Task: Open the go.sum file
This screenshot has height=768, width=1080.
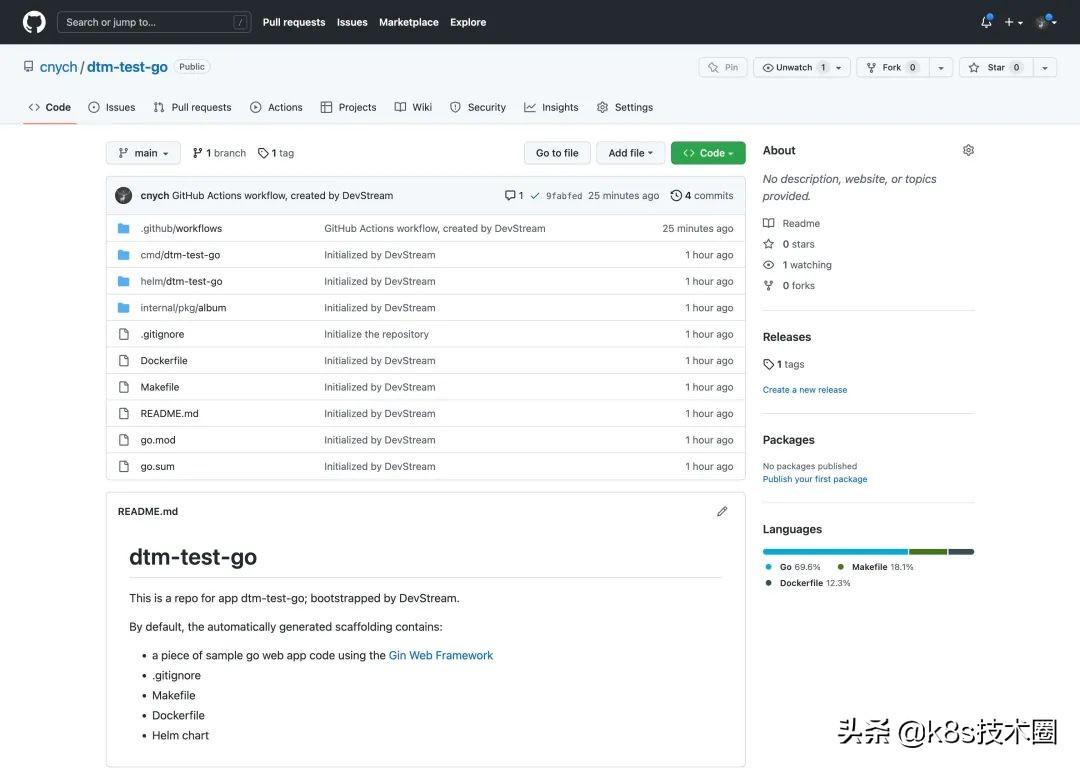Action: point(157,466)
